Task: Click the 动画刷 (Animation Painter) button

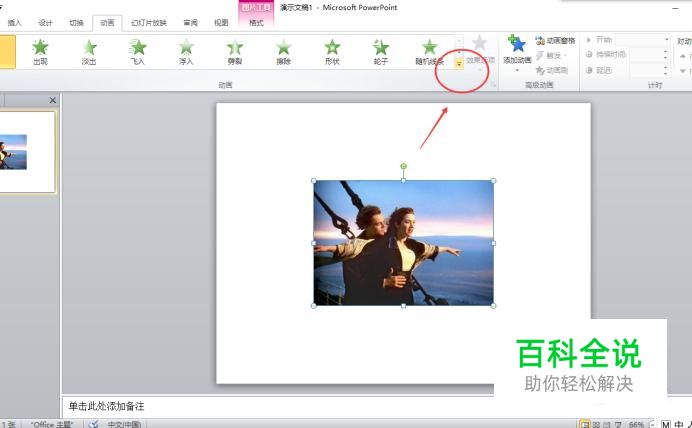Action: 552,70
